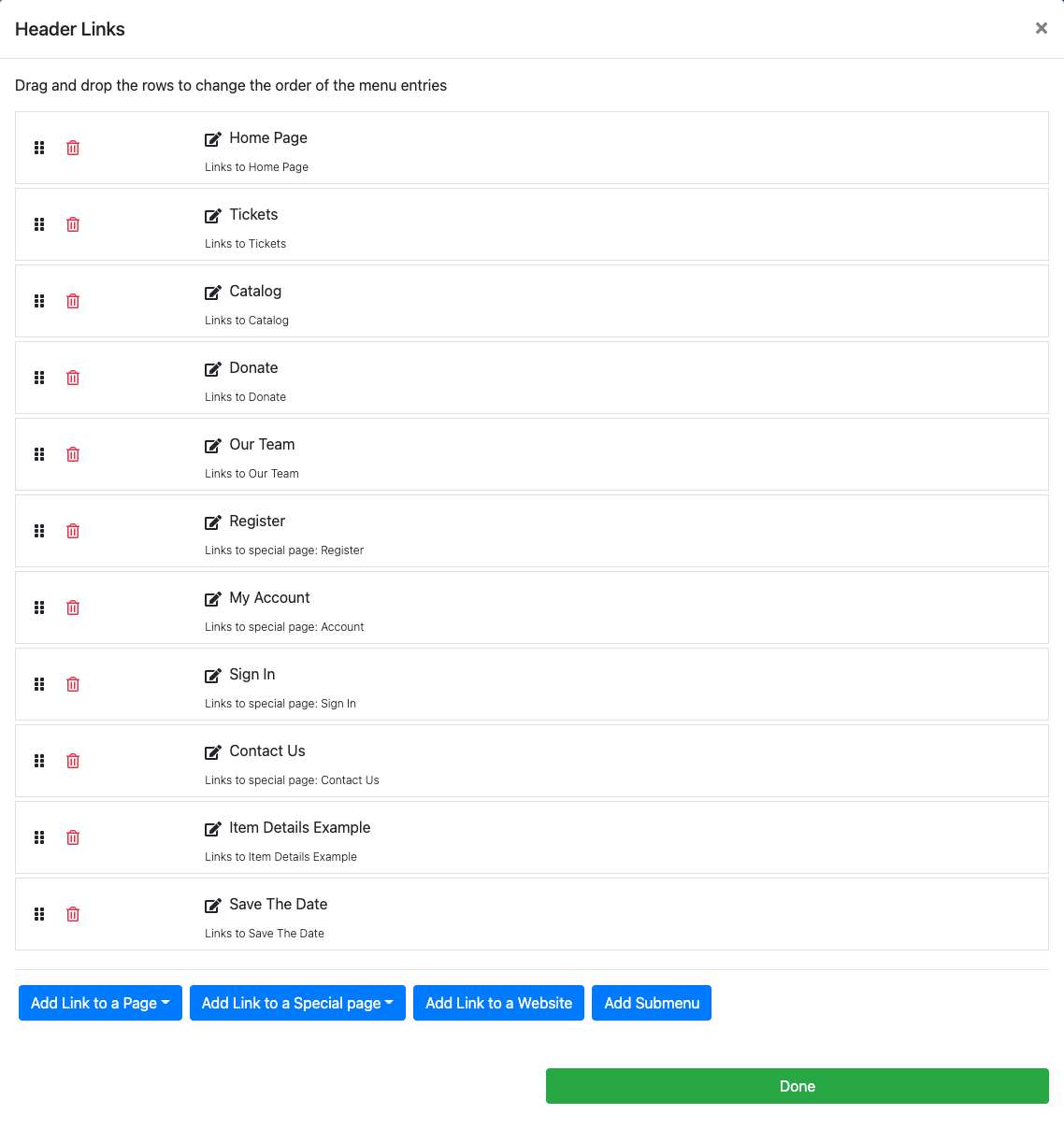Viewport: 1064px width, 1129px height.
Task: Edit the My Account entry
Action: 213,599
